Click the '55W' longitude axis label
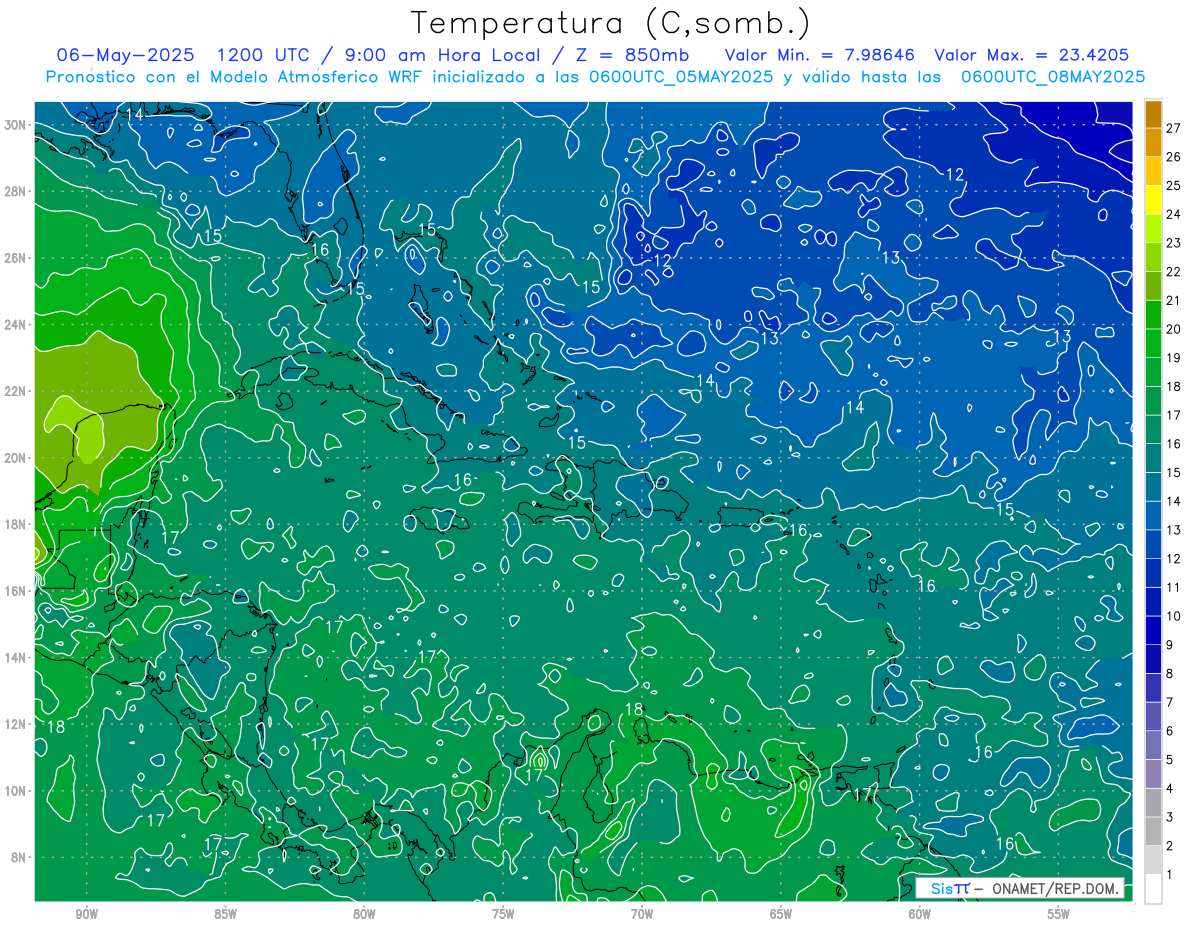This screenshot has height=927, width=1200. coord(1059,915)
